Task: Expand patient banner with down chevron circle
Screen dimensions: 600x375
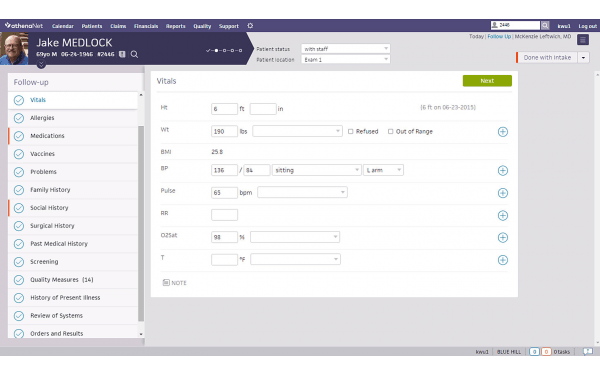Action: (x=41, y=65)
